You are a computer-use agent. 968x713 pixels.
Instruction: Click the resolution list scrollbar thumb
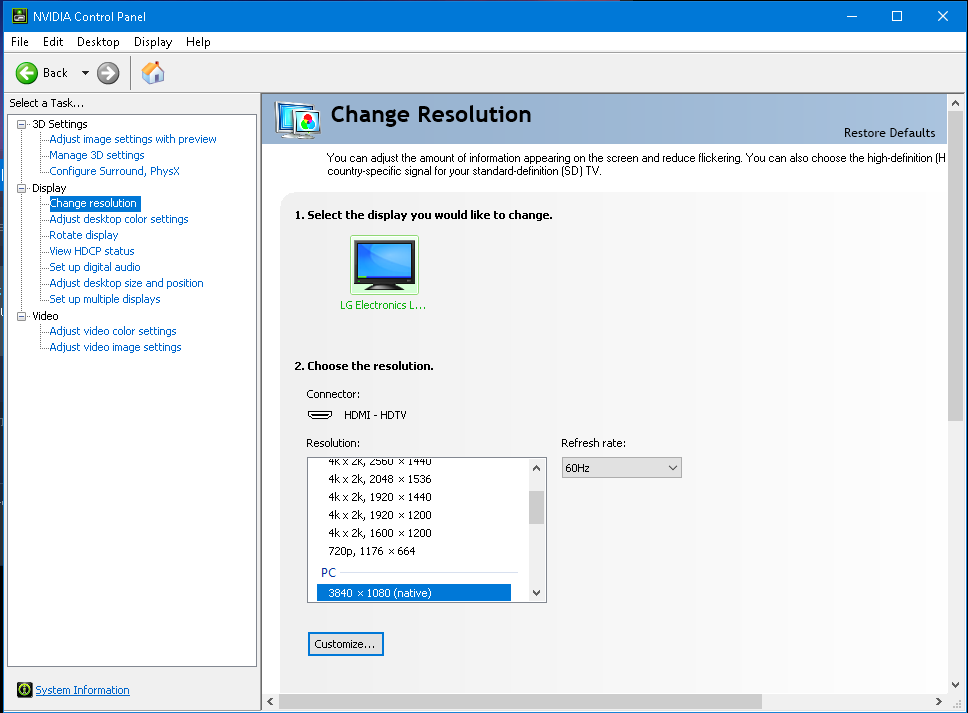(536, 507)
